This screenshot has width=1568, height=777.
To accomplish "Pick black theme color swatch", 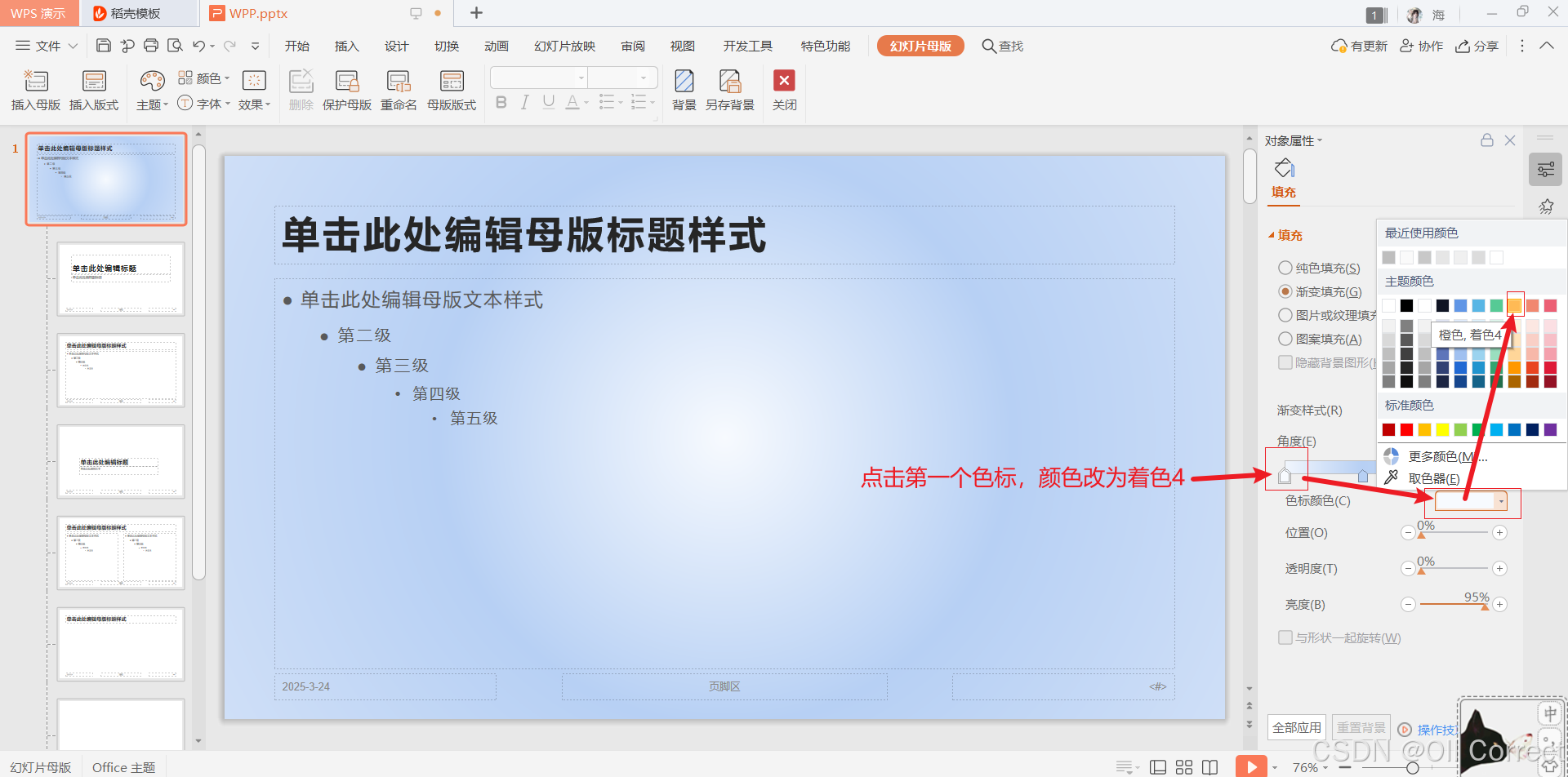I will 1406,305.
